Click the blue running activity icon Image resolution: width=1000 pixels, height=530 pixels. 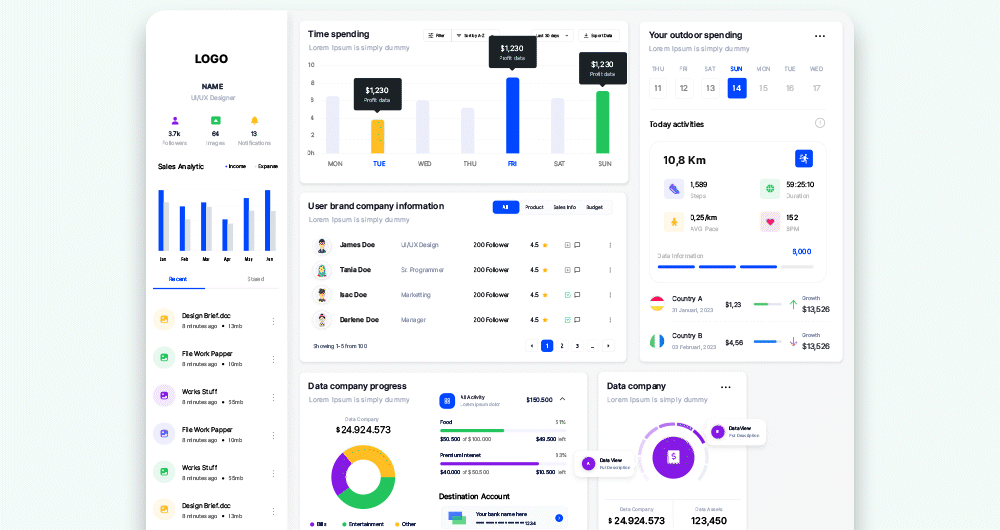(x=804, y=159)
